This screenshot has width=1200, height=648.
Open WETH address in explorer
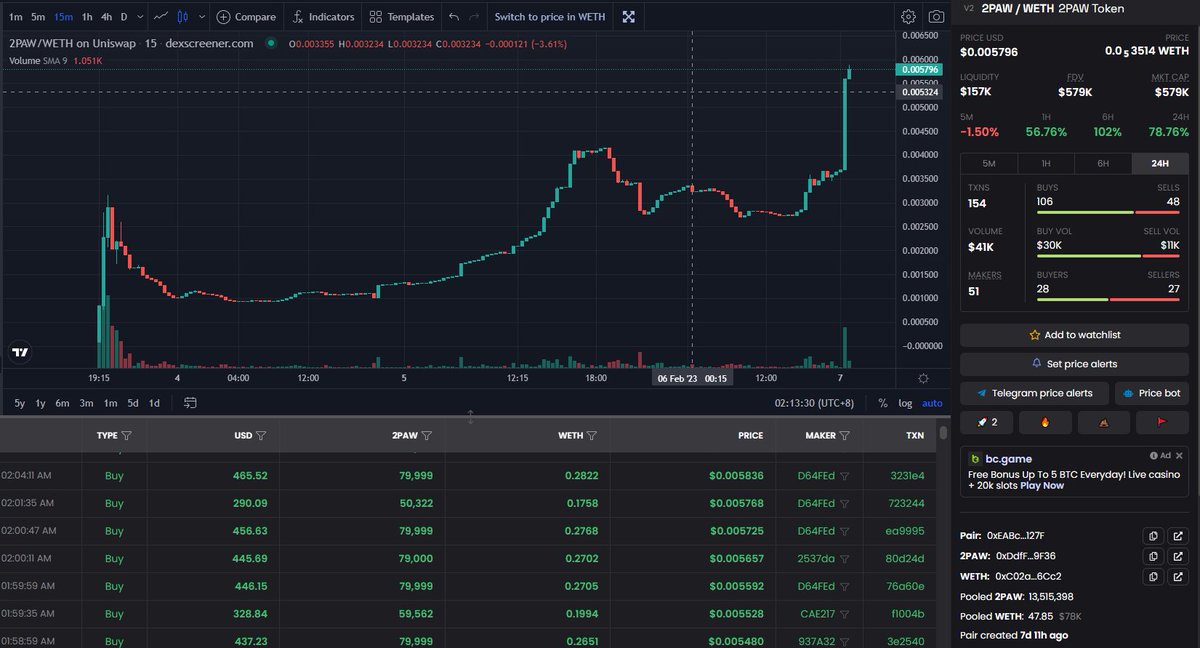[1177, 576]
